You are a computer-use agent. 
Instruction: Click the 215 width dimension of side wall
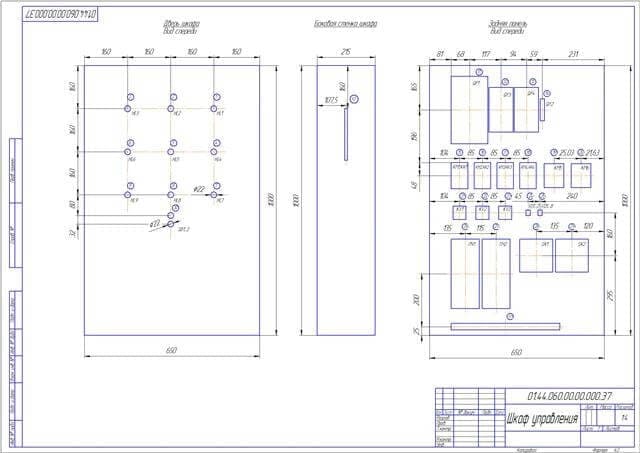(x=345, y=52)
